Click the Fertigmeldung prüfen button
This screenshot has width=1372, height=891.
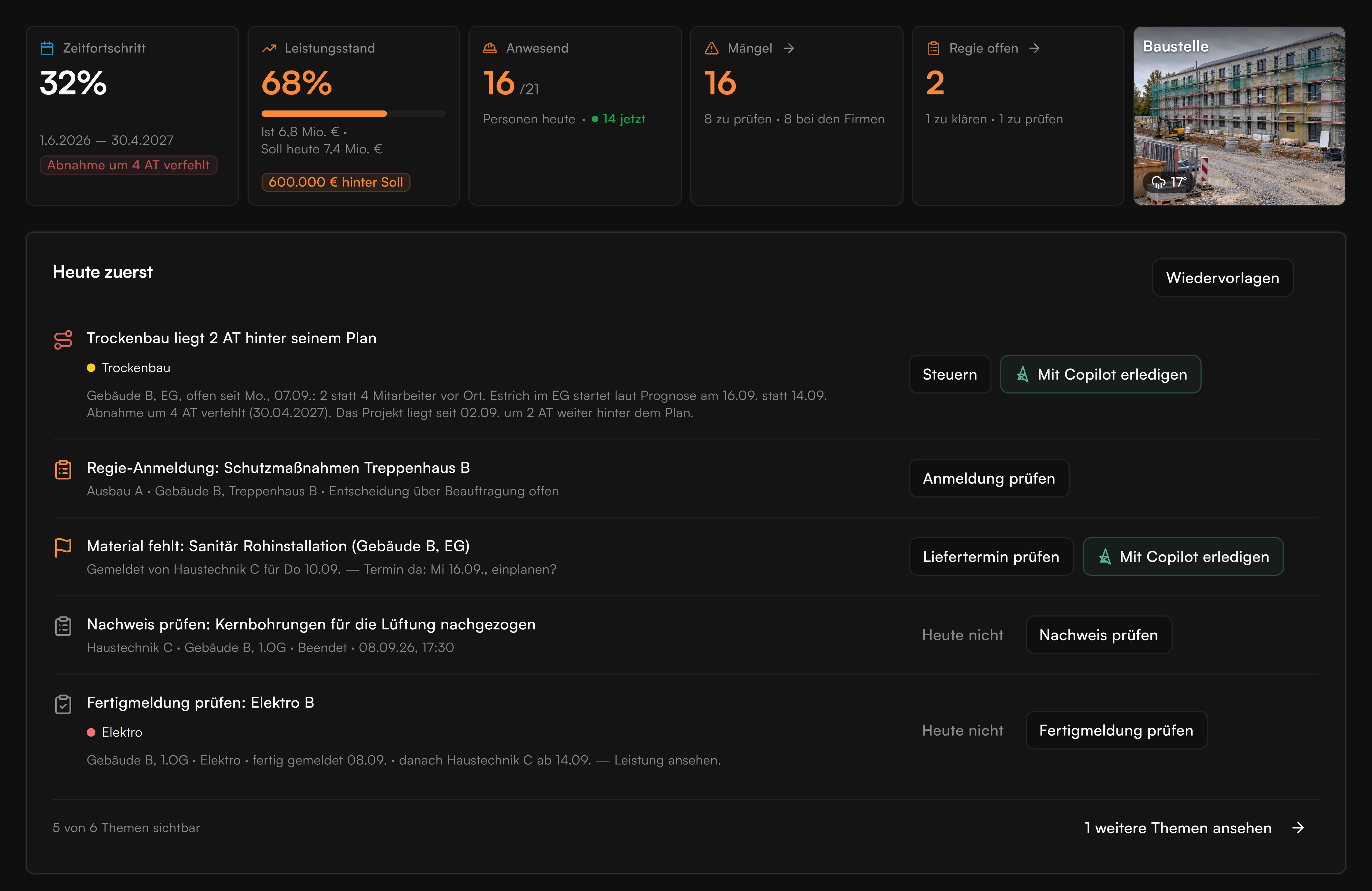point(1117,730)
